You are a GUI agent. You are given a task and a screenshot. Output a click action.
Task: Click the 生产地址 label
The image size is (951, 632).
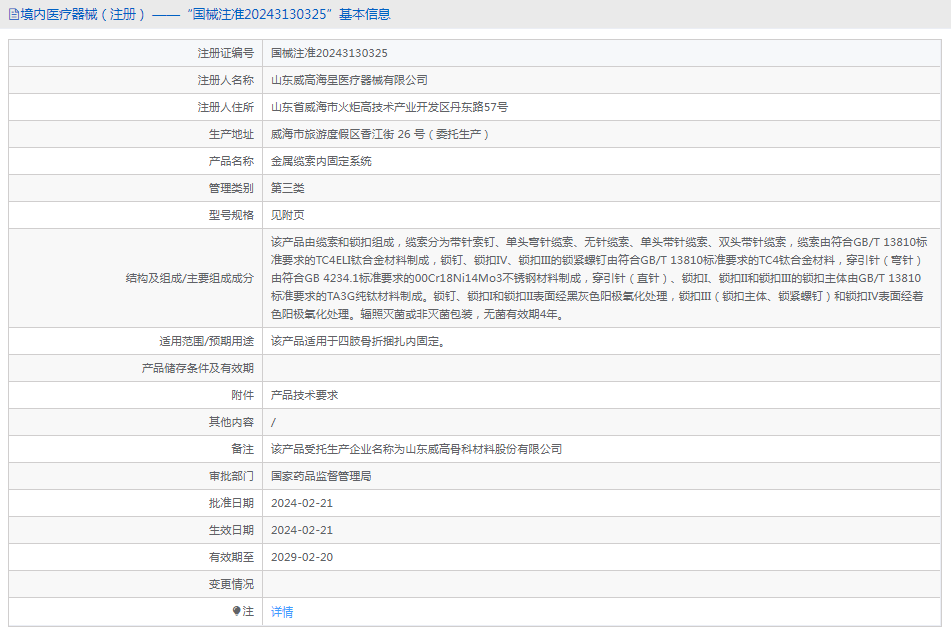[231, 134]
